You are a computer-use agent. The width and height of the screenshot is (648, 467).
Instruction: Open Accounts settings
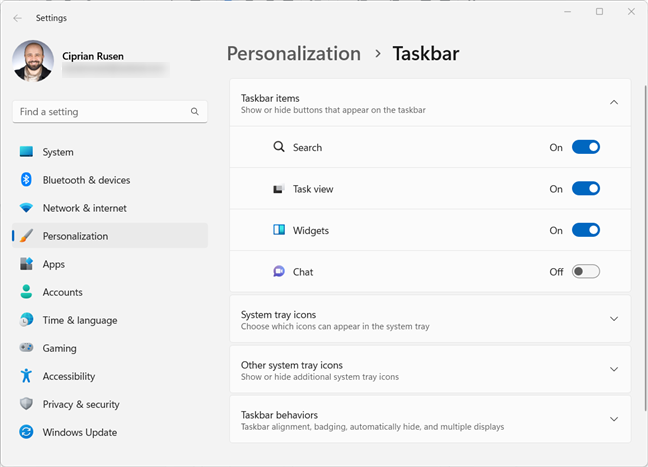coord(110,292)
